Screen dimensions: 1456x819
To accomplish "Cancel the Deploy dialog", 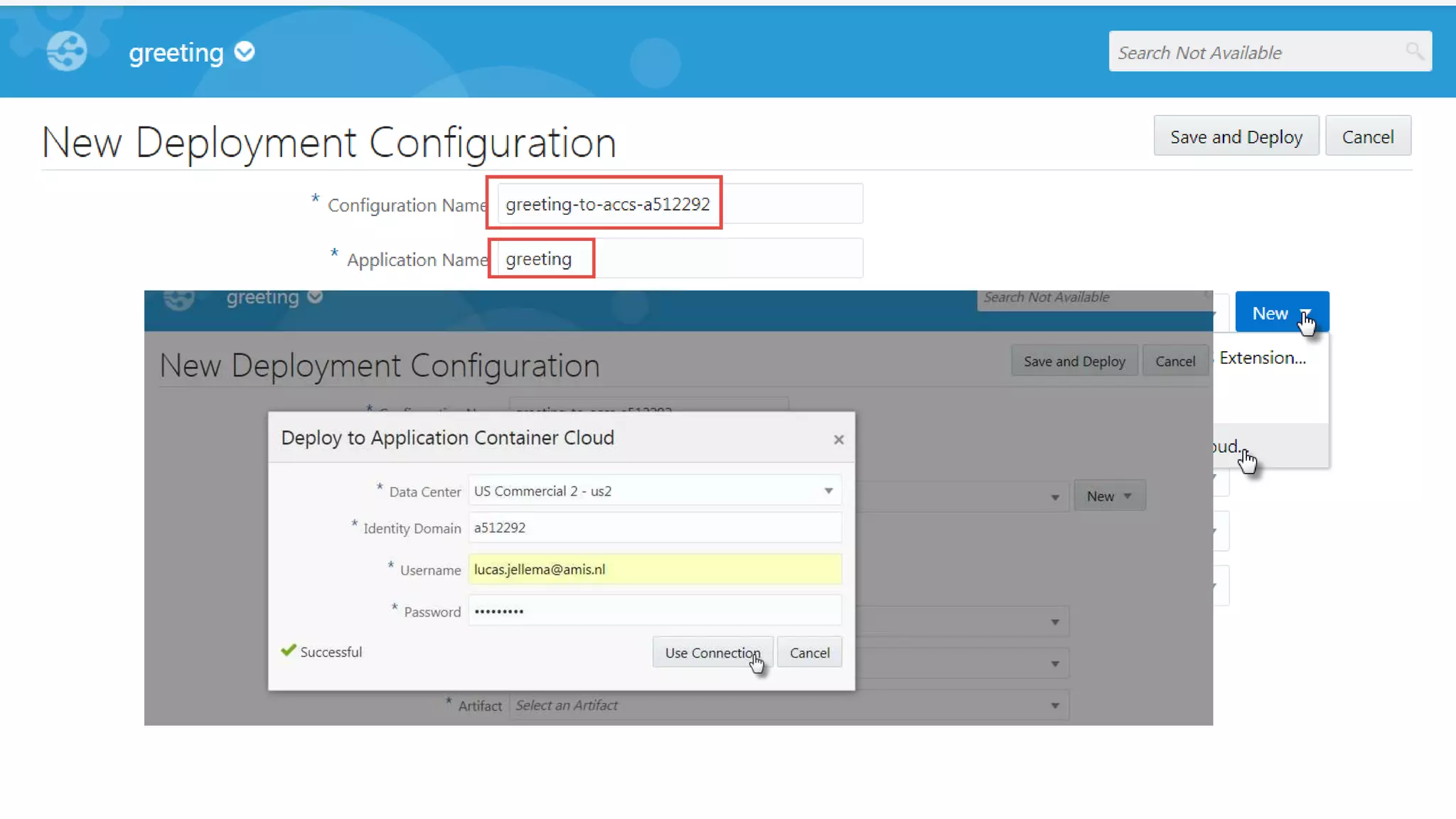I will [x=809, y=653].
